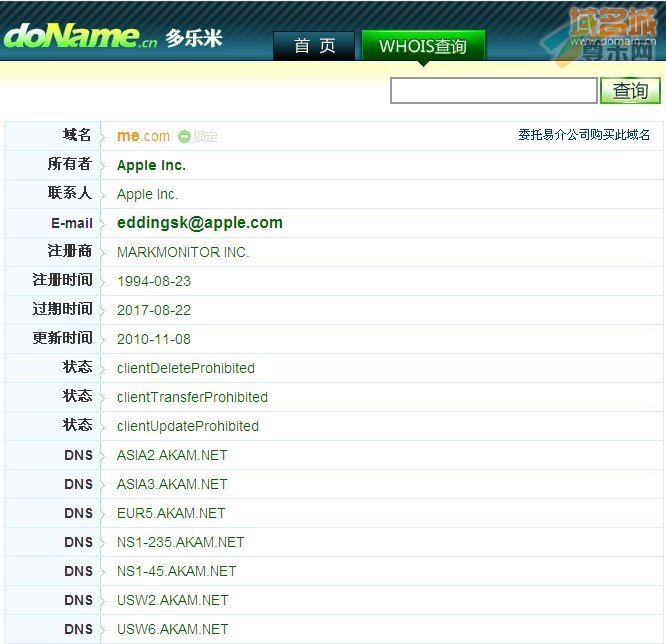Select DNS entry ASIA3.AKAM.NET
Screen dimensions: 666x644
(x=172, y=484)
